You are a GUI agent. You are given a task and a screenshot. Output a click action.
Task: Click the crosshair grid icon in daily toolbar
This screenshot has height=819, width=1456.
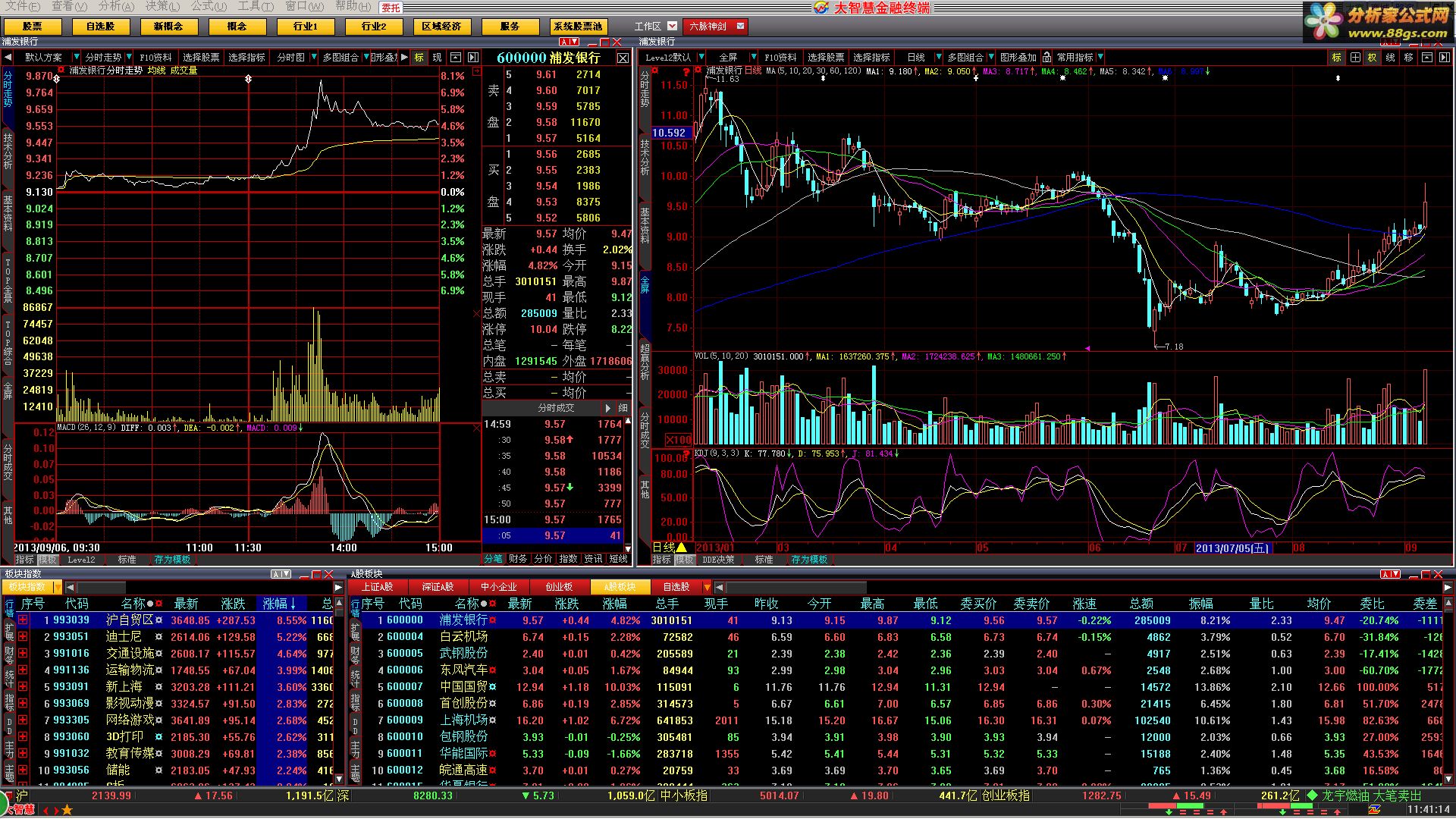1354,58
